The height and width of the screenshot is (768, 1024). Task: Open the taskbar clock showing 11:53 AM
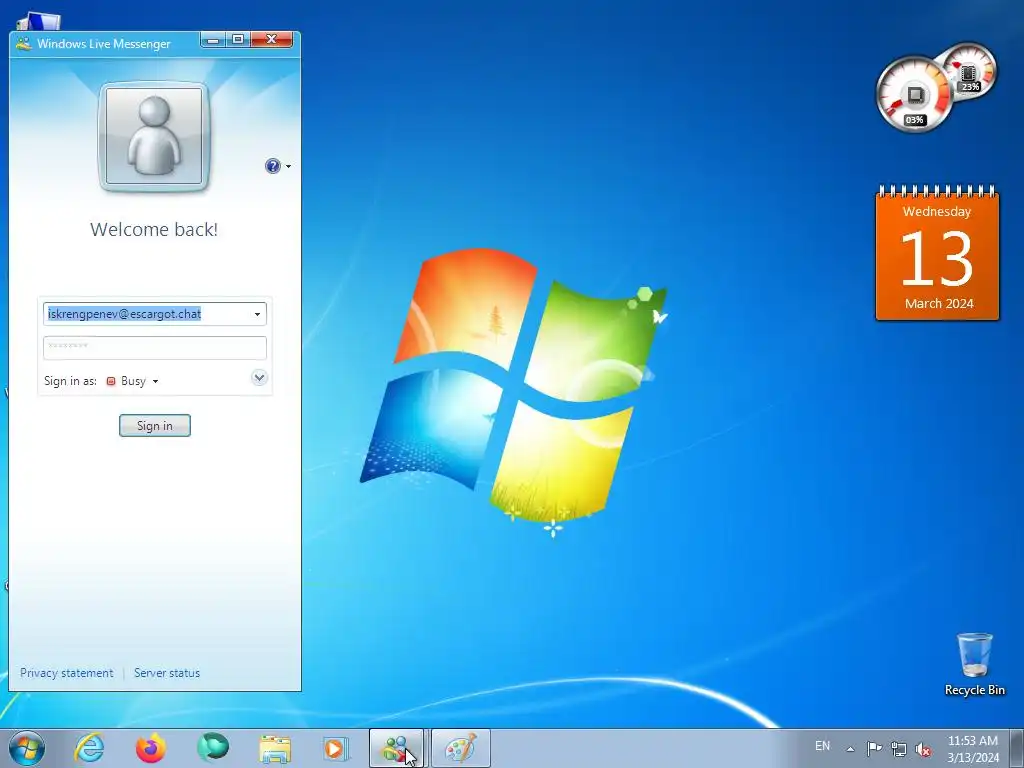tap(973, 749)
